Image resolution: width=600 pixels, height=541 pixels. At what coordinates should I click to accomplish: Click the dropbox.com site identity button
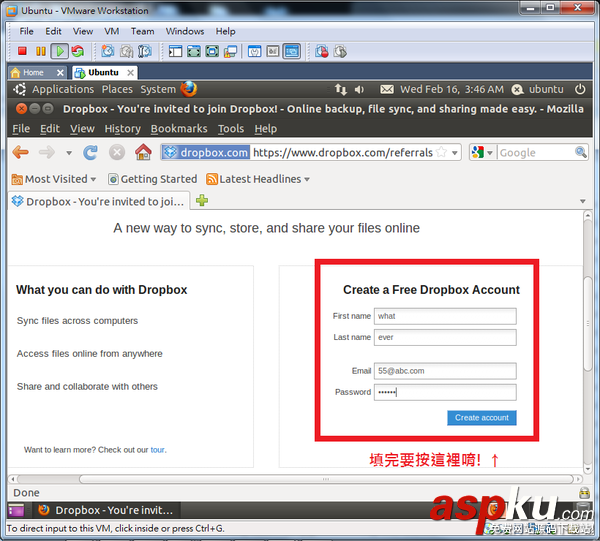click(207, 152)
